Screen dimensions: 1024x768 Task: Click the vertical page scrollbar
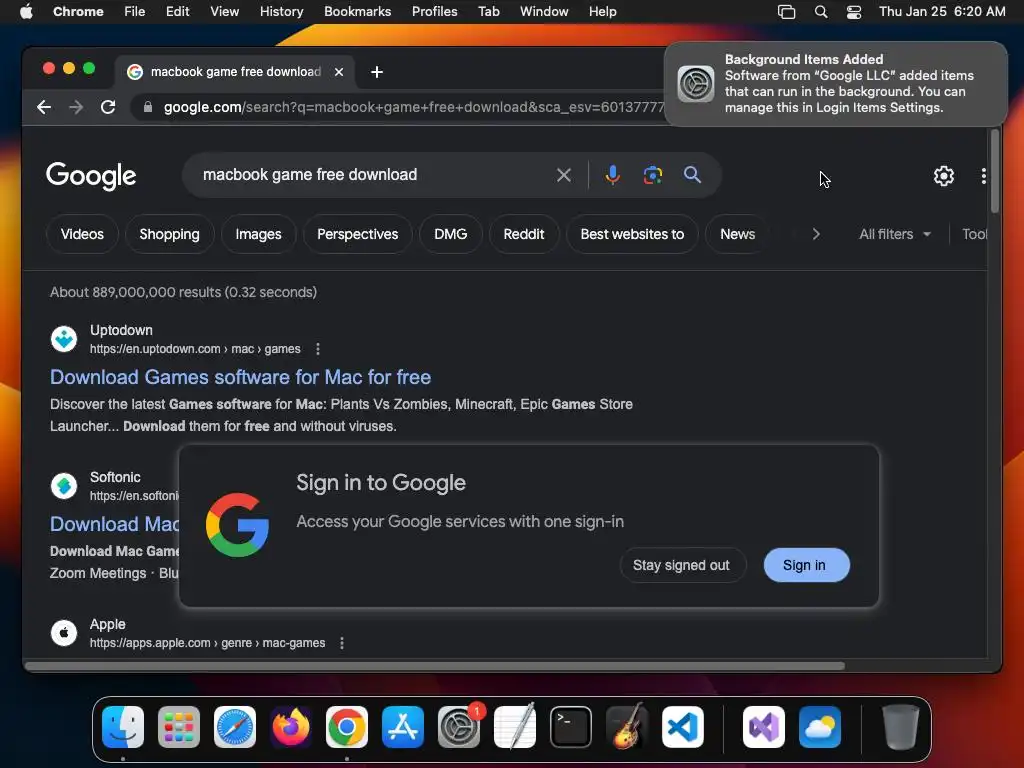995,172
